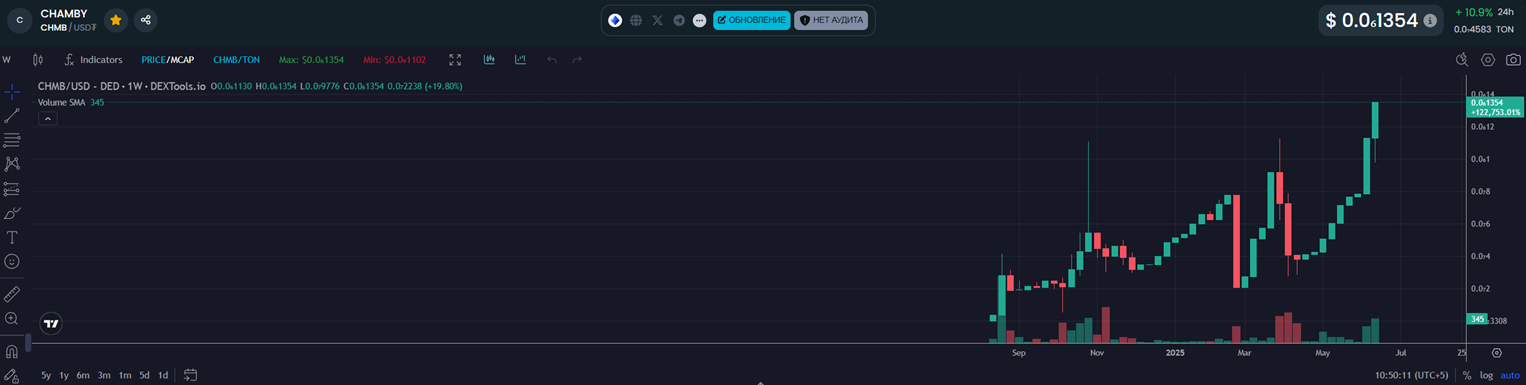Image resolution: width=1526 pixels, height=385 pixels.
Task: Add CHAMBY to favorites with star icon
Action: pos(116,19)
